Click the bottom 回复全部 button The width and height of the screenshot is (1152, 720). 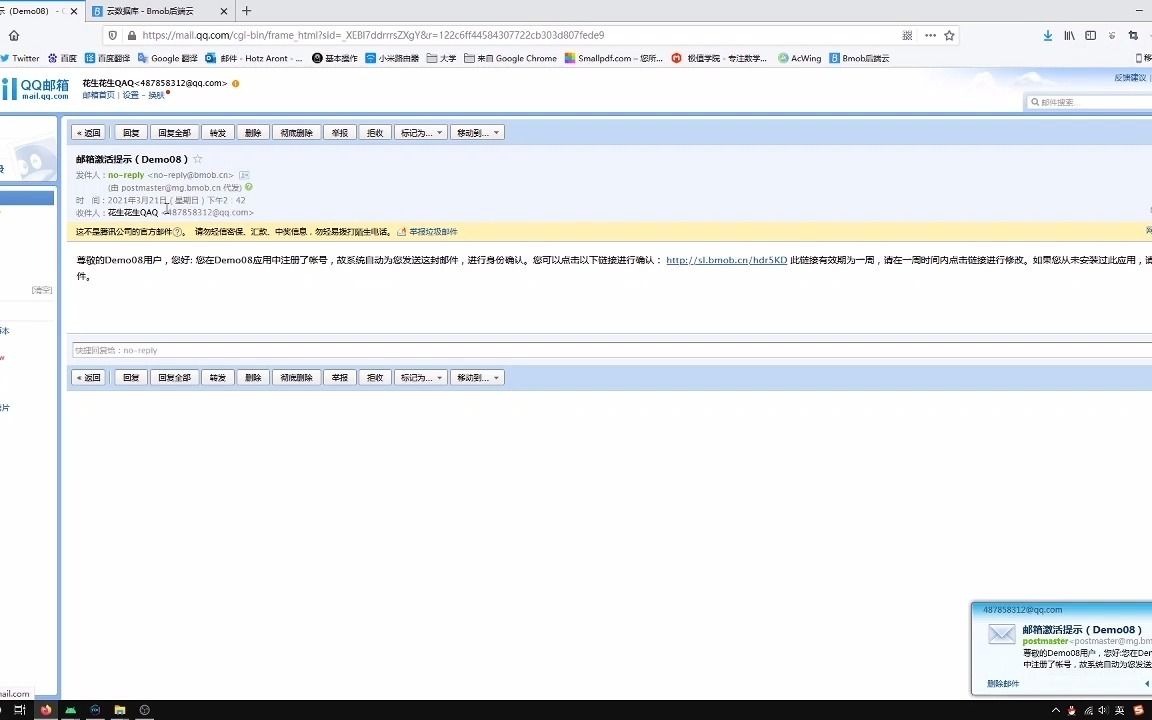click(x=174, y=378)
